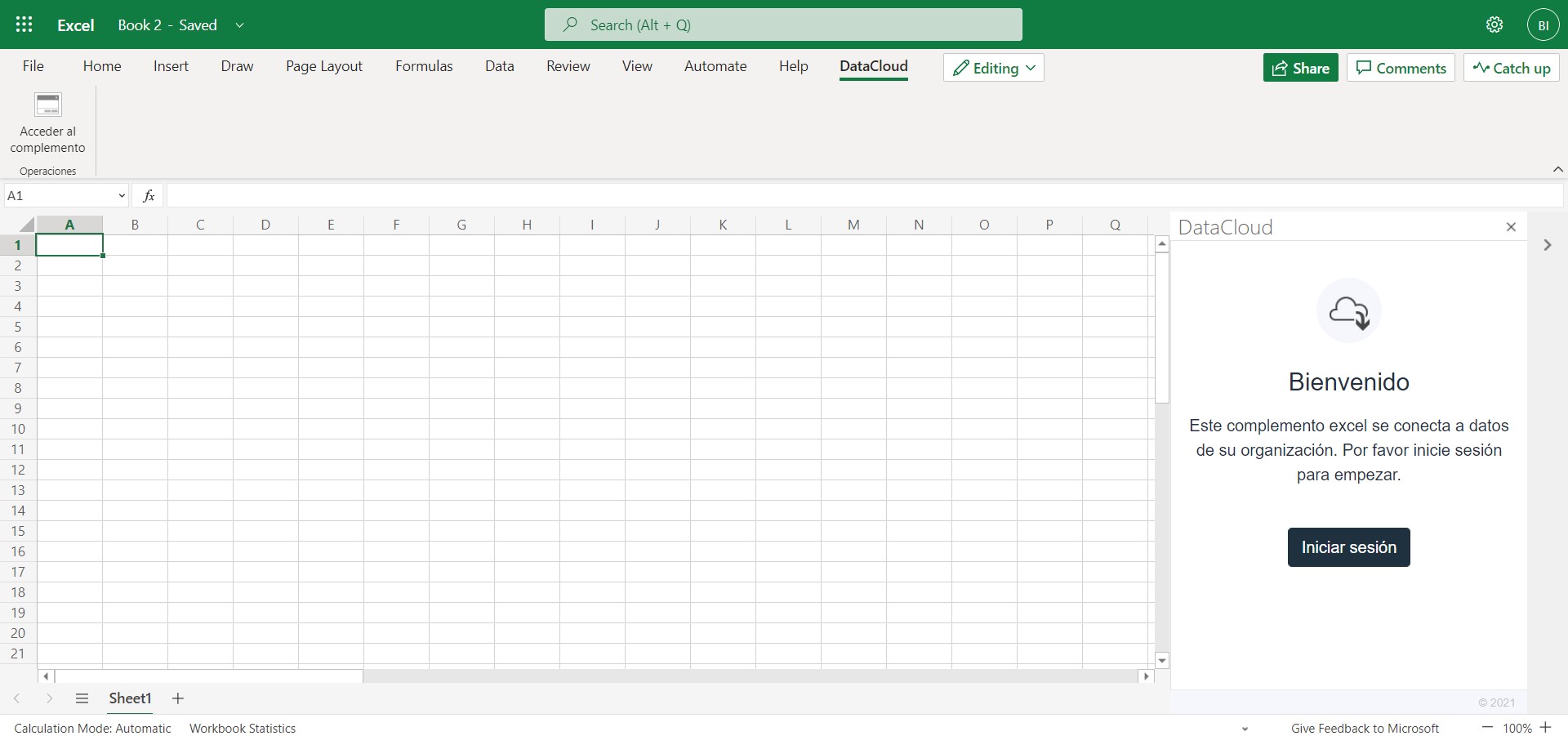Click the Share button
Image resolution: width=1568 pixels, height=736 pixels.
pyautogui.click(x=1301, y=68)
